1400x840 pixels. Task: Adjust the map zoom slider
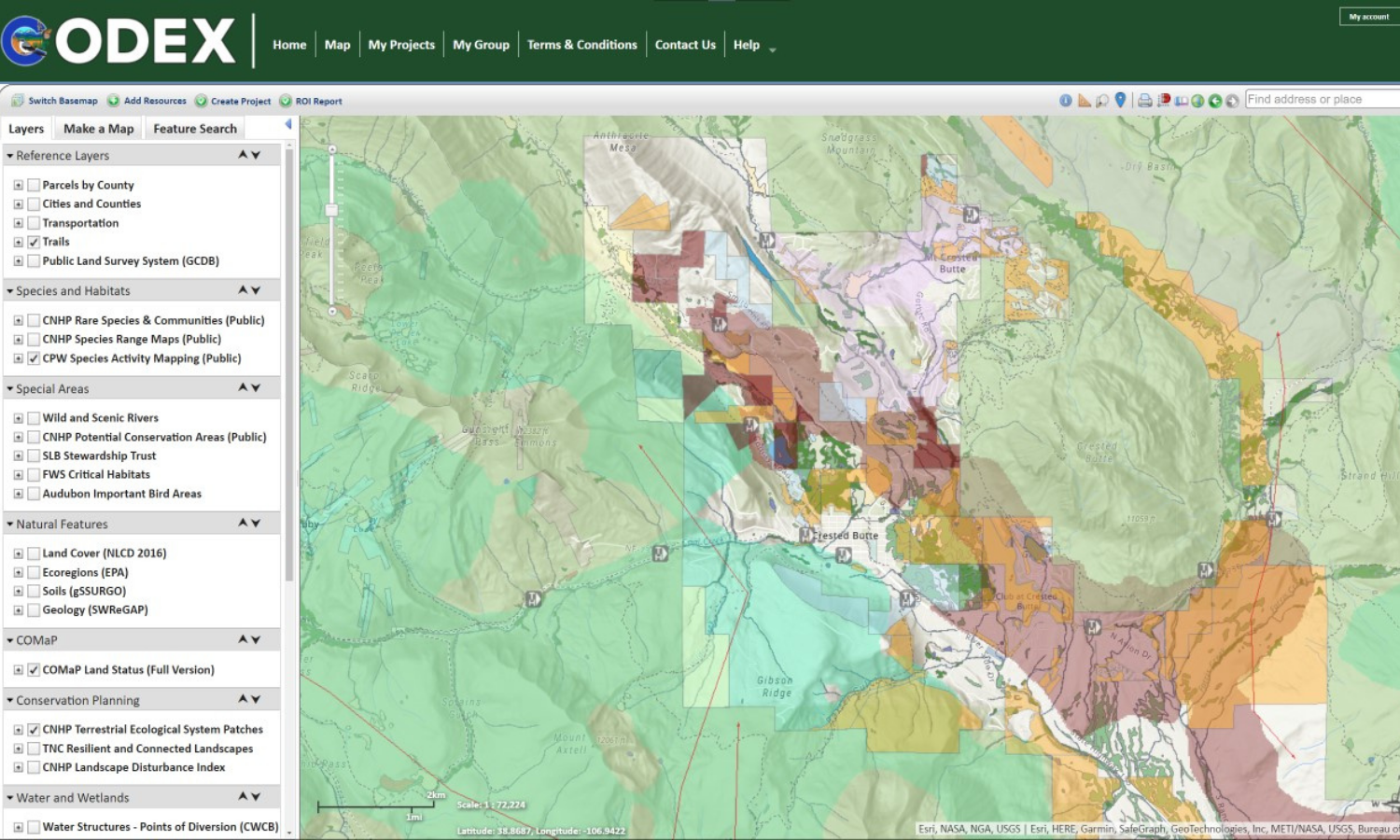tap(330, 210)
